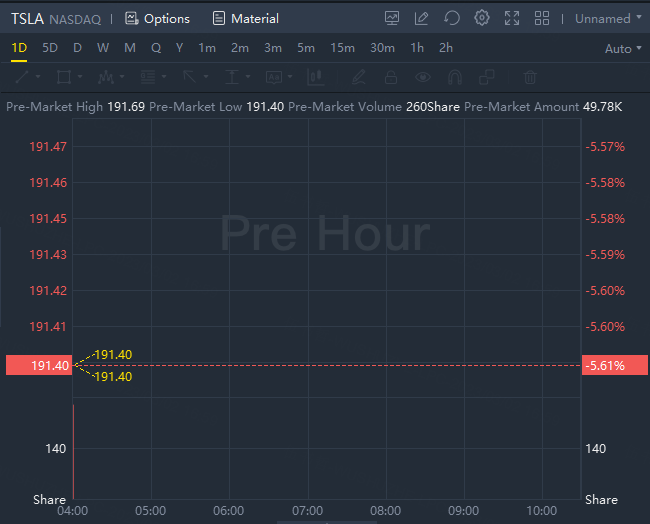
Task: Toggle the magnet snap mode icon
Action: [x=455, y=77]
